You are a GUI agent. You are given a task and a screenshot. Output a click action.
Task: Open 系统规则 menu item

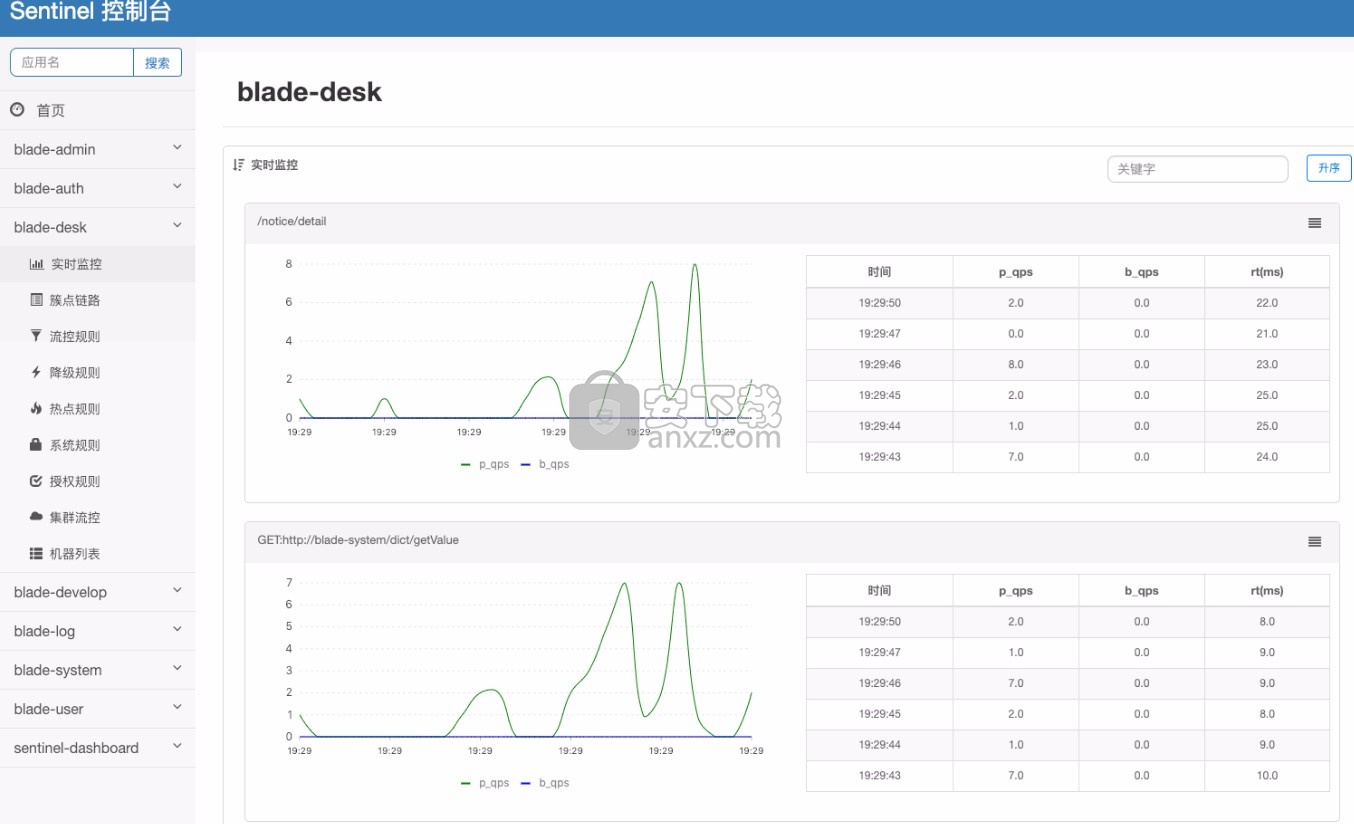97,445
